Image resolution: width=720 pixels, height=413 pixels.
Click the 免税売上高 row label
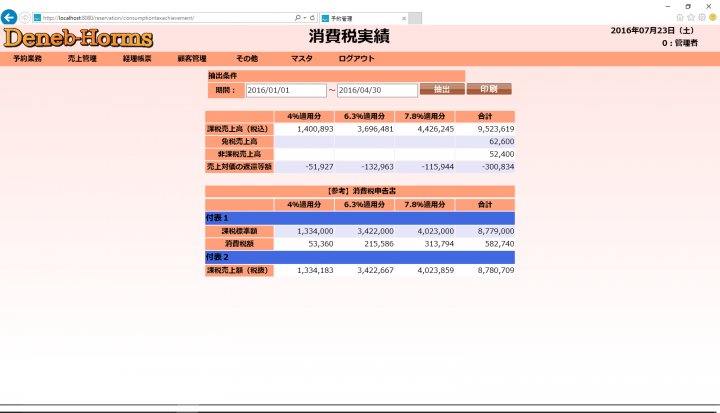(x=239, y=141)
